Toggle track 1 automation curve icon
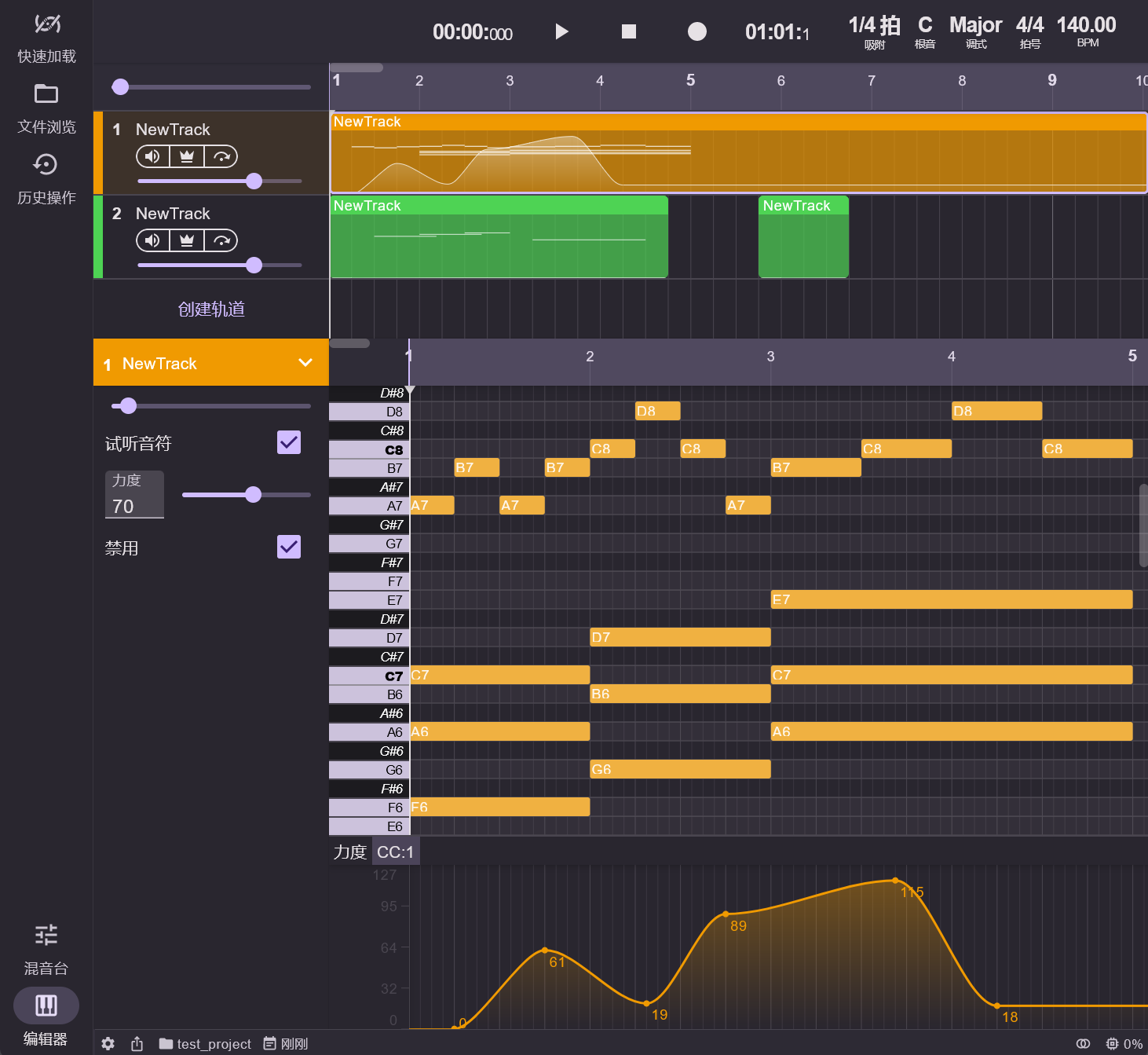 (x=221, y=156)
